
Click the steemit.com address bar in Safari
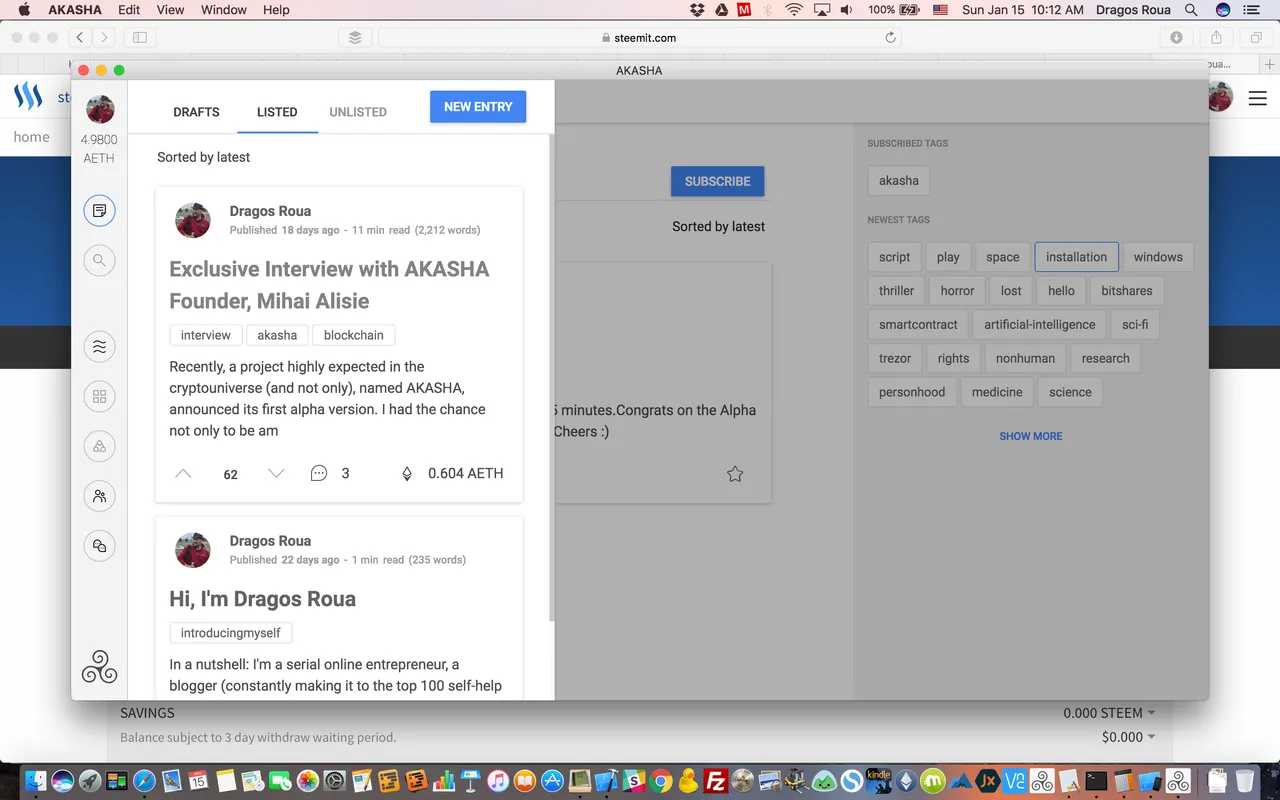coord(640,37)
